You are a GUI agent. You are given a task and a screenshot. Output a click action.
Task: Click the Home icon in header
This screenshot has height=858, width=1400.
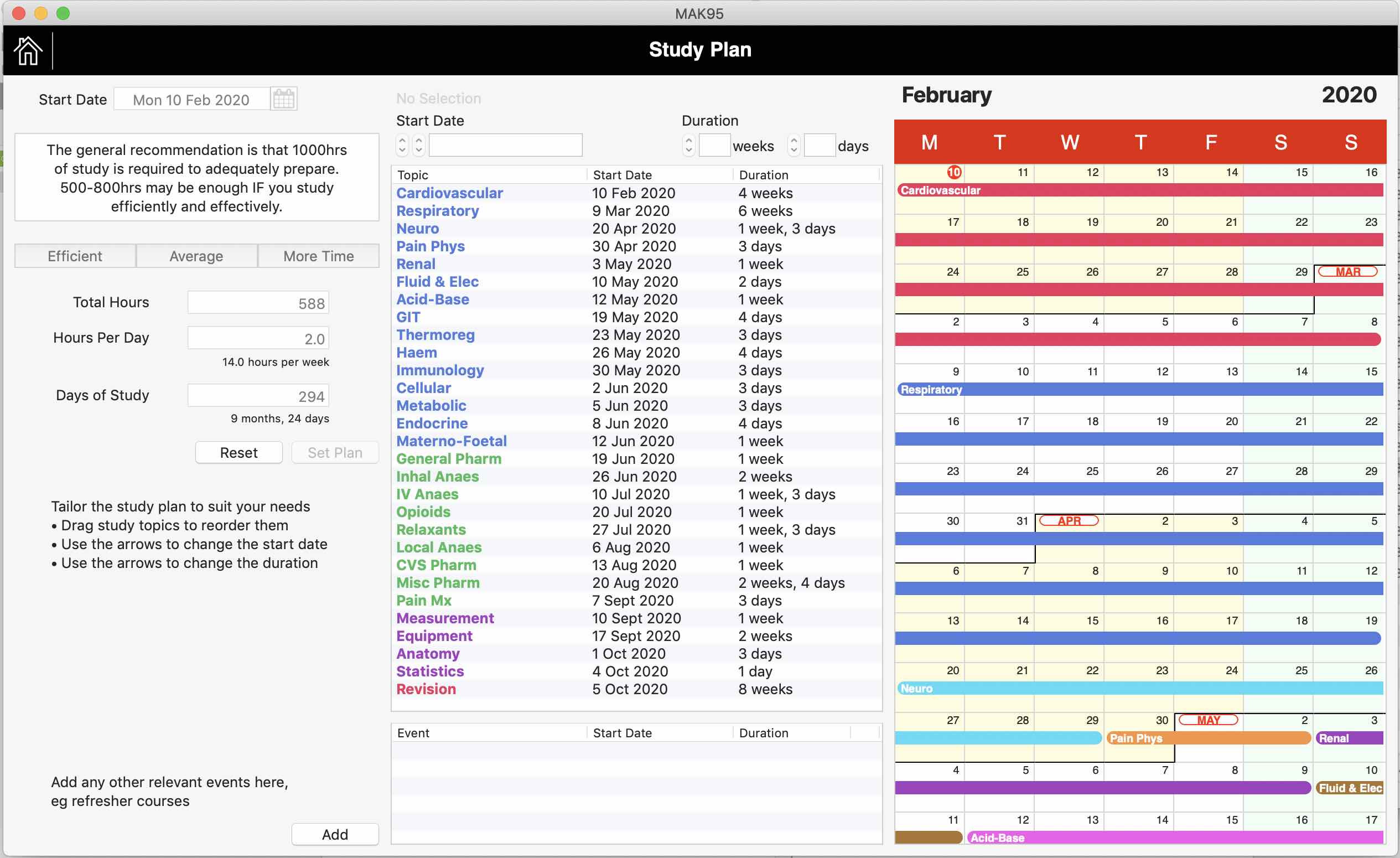click(27, 50)
